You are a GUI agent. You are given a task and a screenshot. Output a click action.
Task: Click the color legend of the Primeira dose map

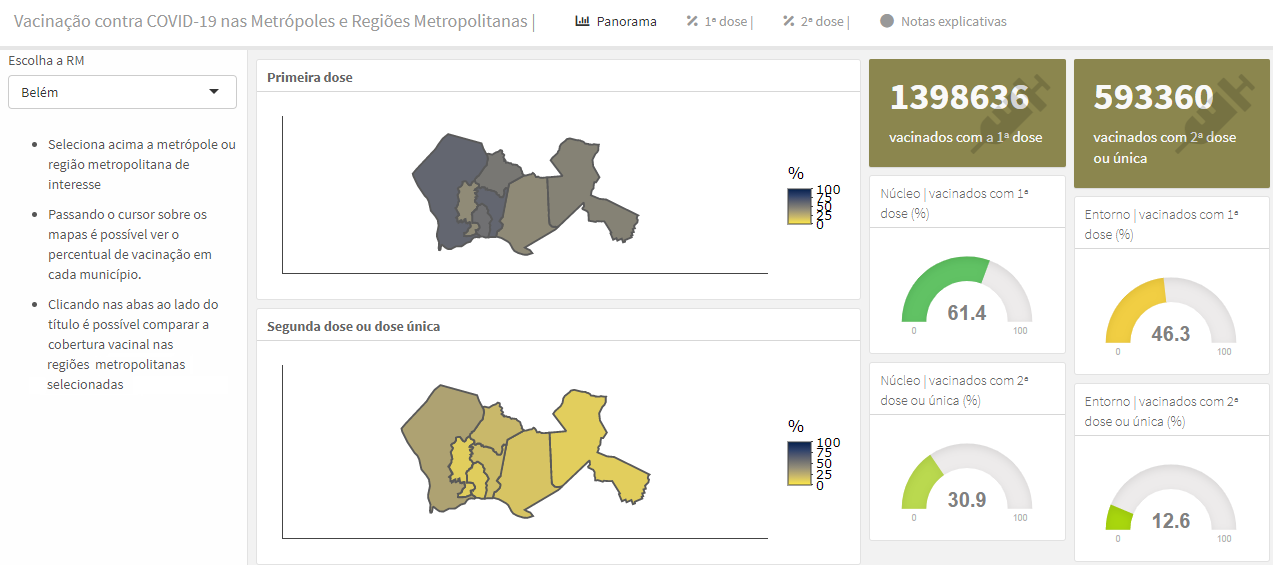813,198
